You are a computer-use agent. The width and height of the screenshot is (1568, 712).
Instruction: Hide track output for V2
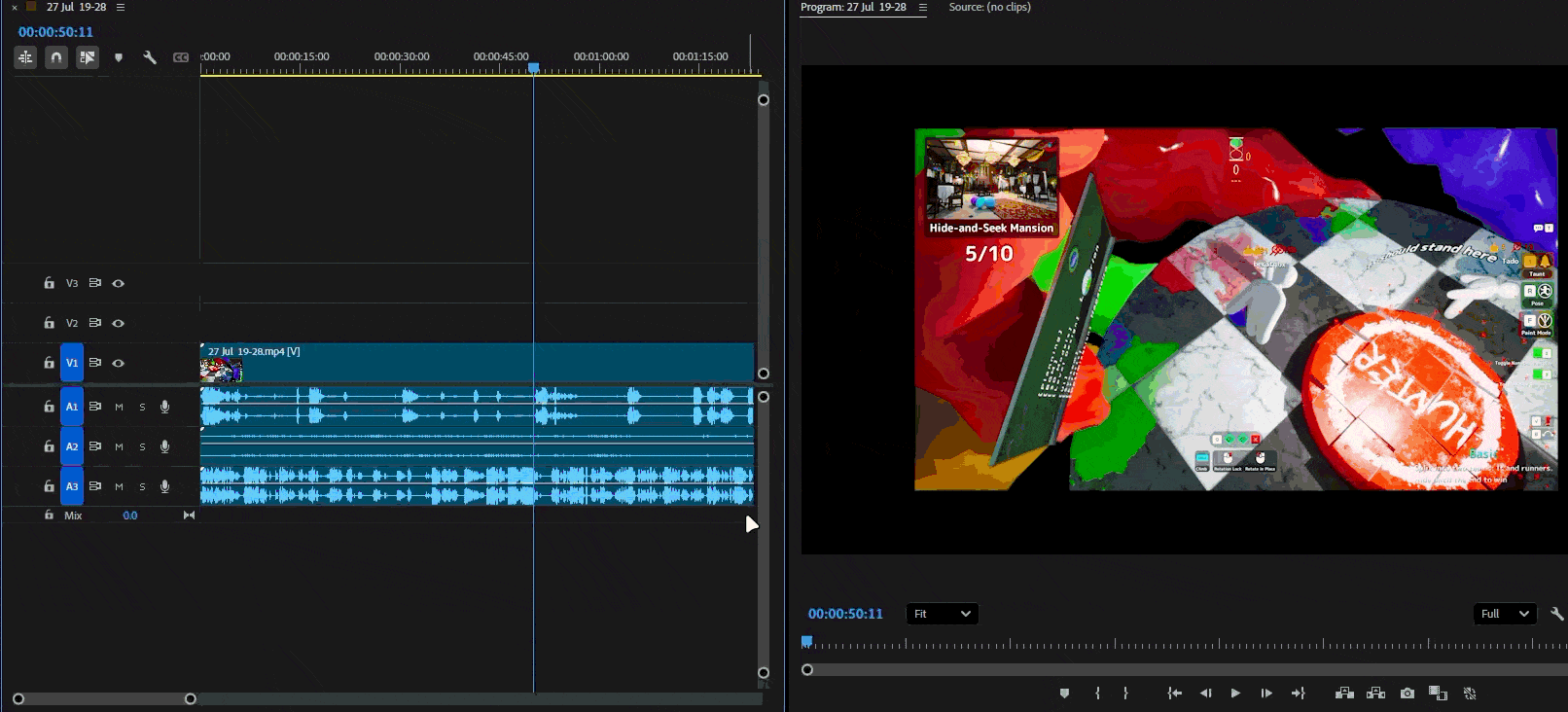119,323
